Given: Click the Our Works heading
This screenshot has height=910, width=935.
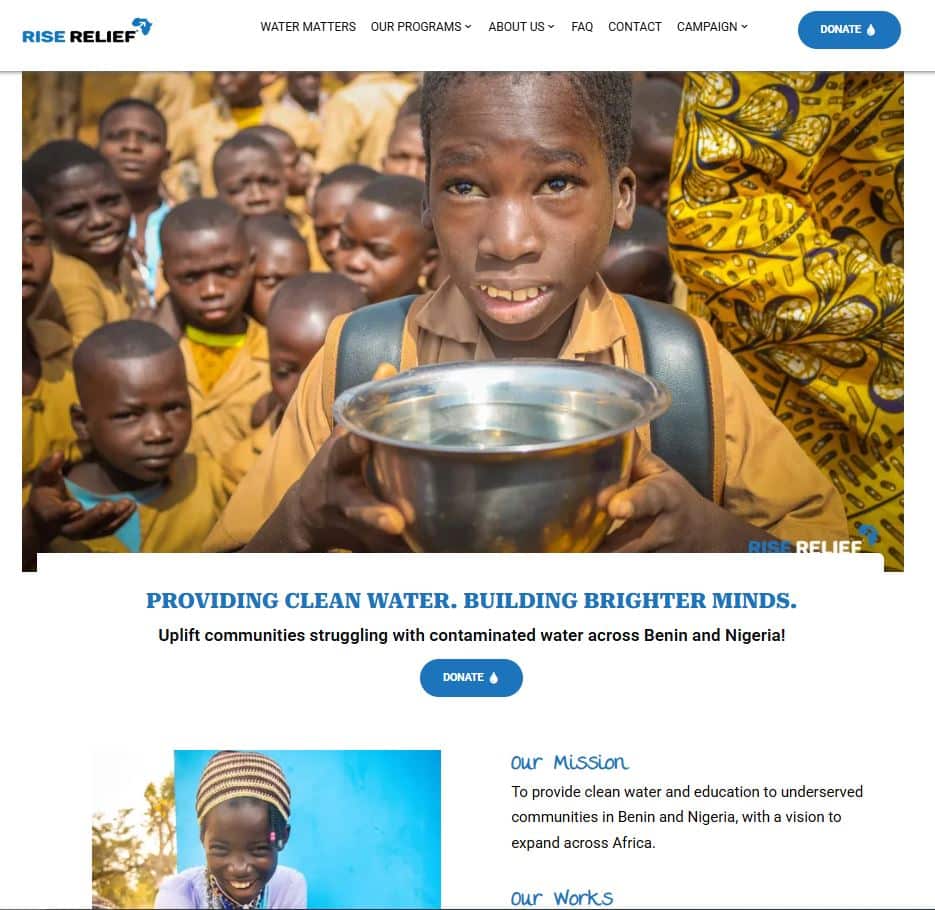Looking at the screenshot, I should 562,898.
